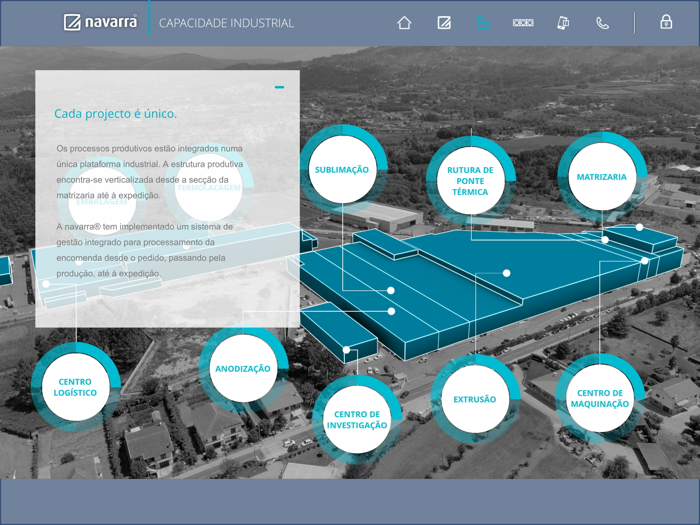Open the Centro de Maquinação circle
Screen dimensions: 700x525
[x=600, y=398]
